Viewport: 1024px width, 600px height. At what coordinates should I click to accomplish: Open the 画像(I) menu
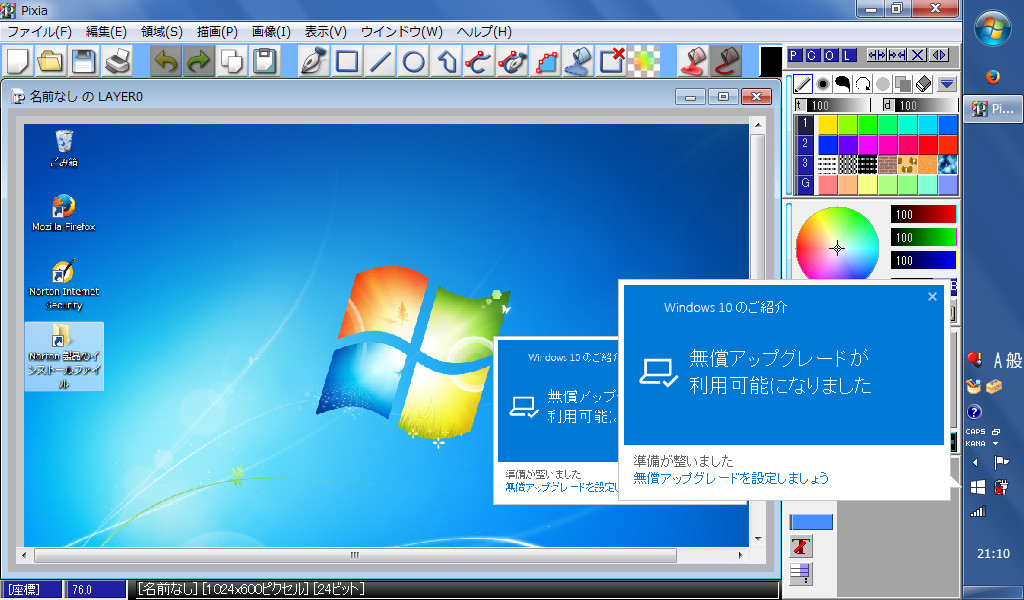pos(271,31)
